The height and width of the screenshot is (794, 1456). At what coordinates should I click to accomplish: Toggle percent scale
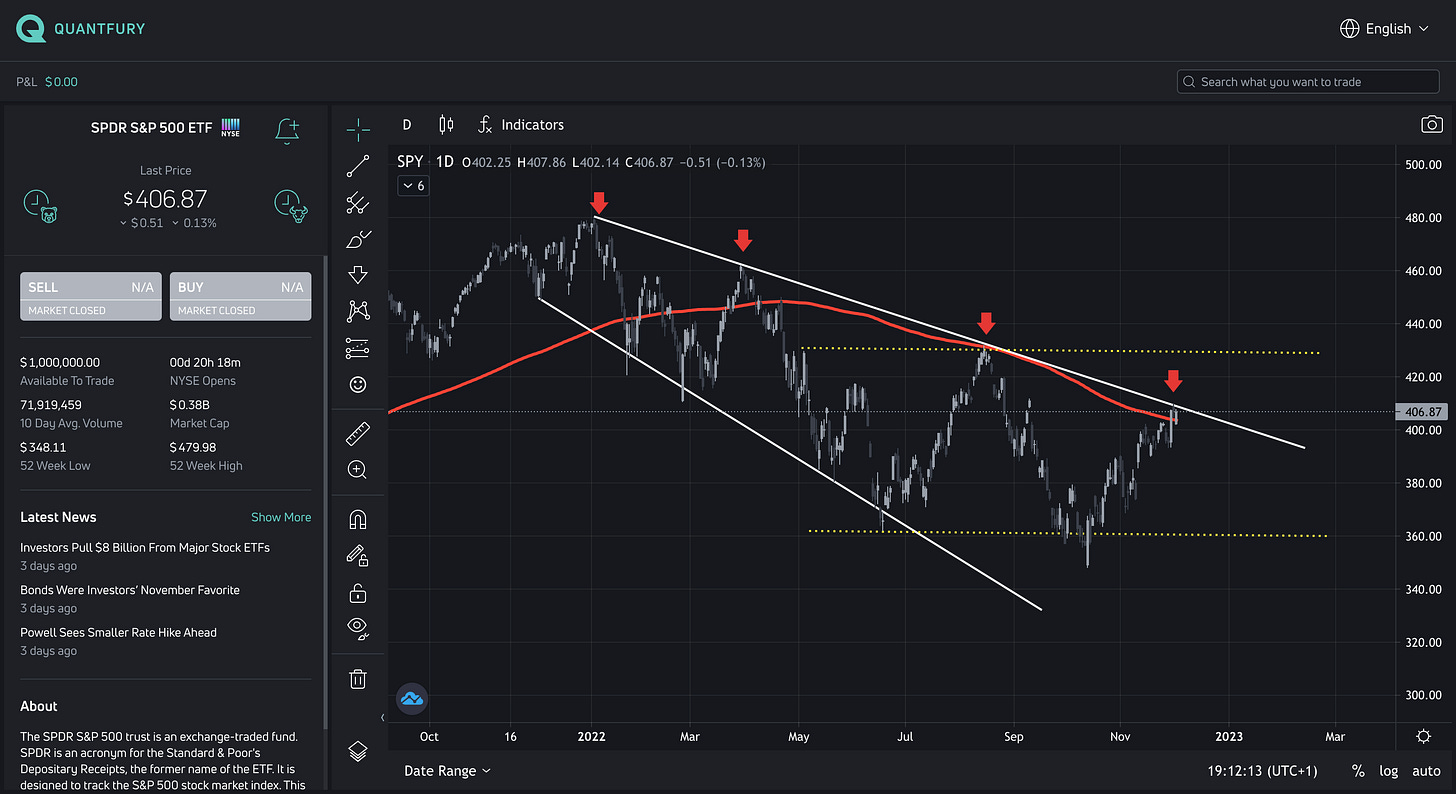pyautogui.click(x=1358, y=771)
